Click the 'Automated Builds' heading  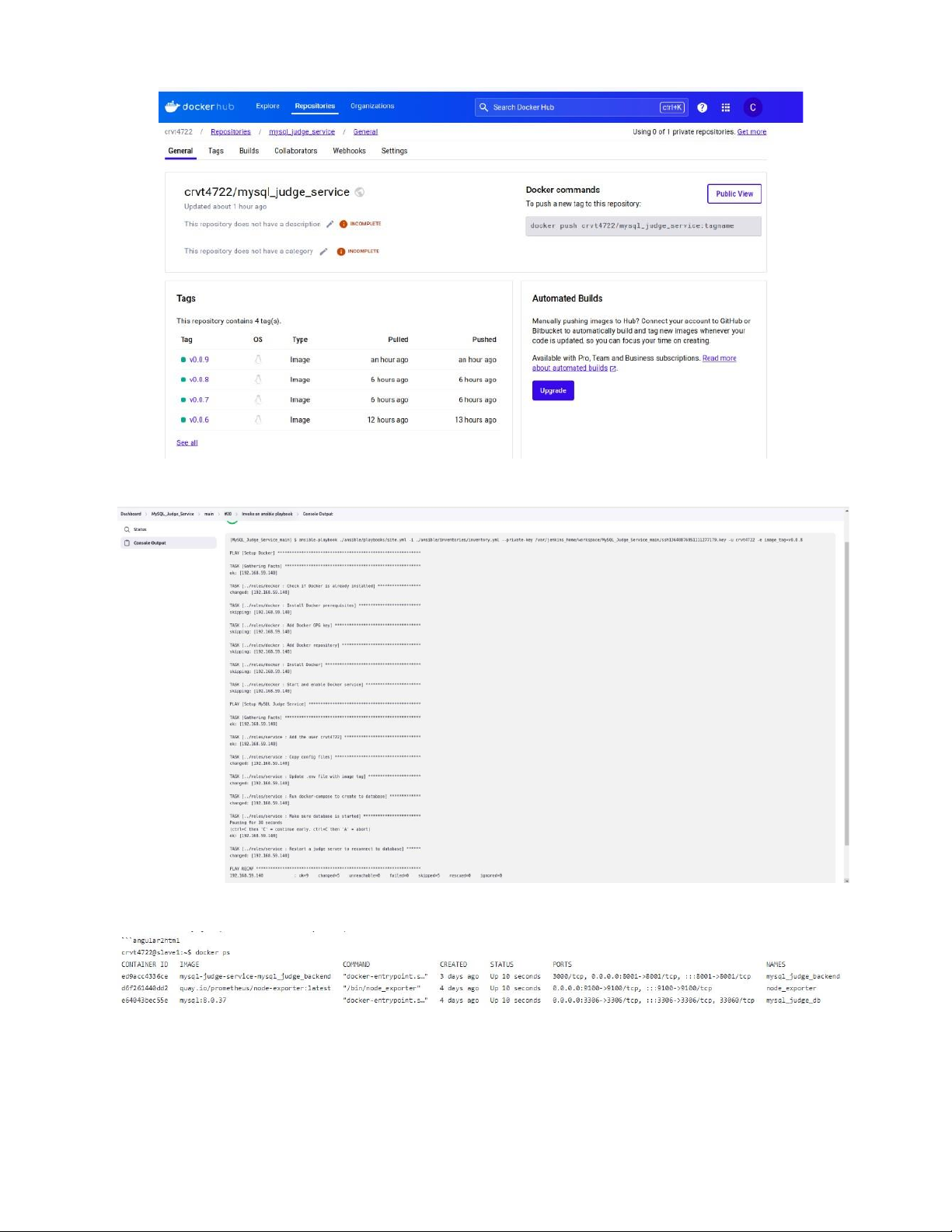[567, 298]
